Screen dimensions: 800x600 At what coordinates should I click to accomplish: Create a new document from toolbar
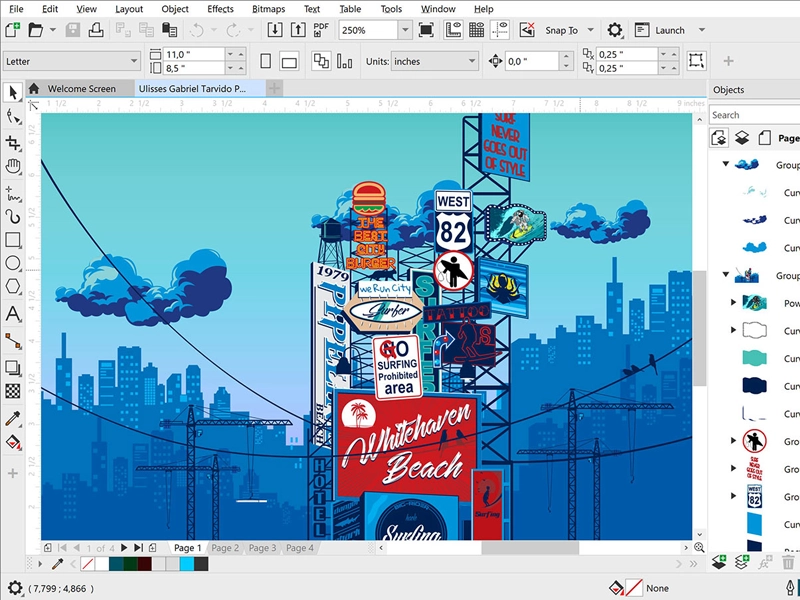coord(12,30)
